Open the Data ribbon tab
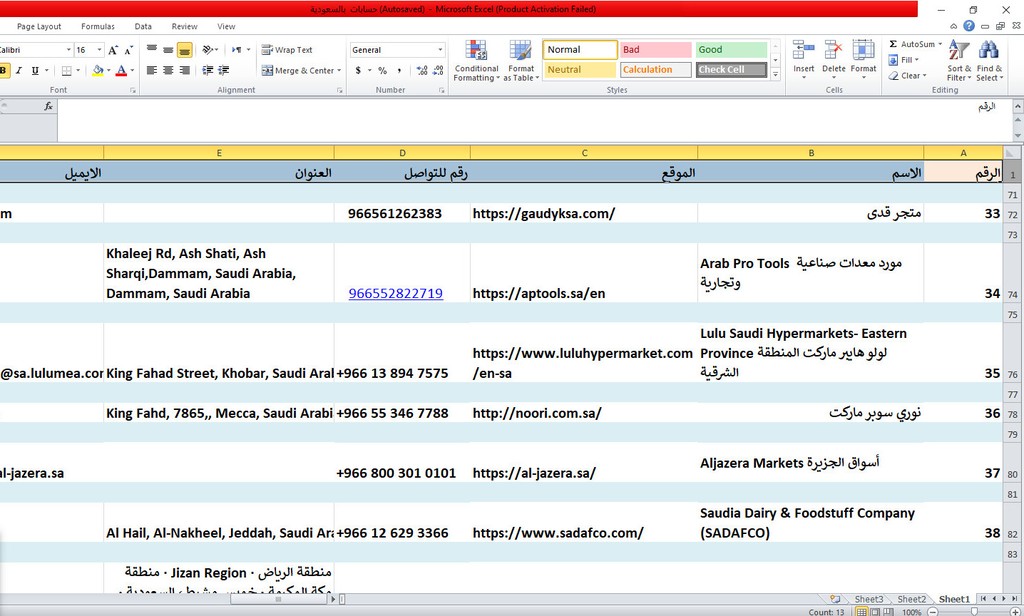This screenshot has width=1024, height=616. (x=143, y=27)
